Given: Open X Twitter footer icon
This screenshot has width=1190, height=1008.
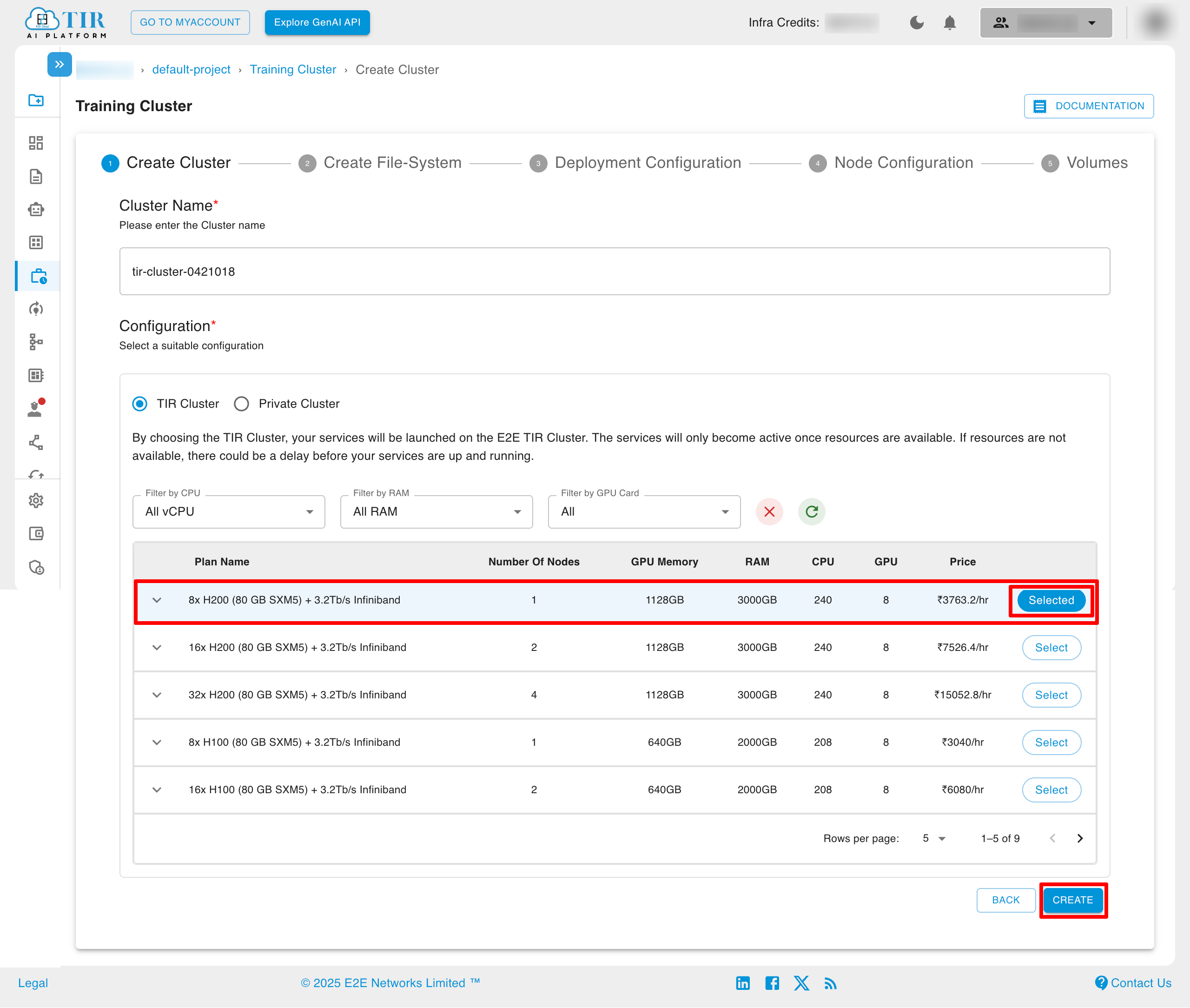Looking at the screenshot, I should [801, 983].
